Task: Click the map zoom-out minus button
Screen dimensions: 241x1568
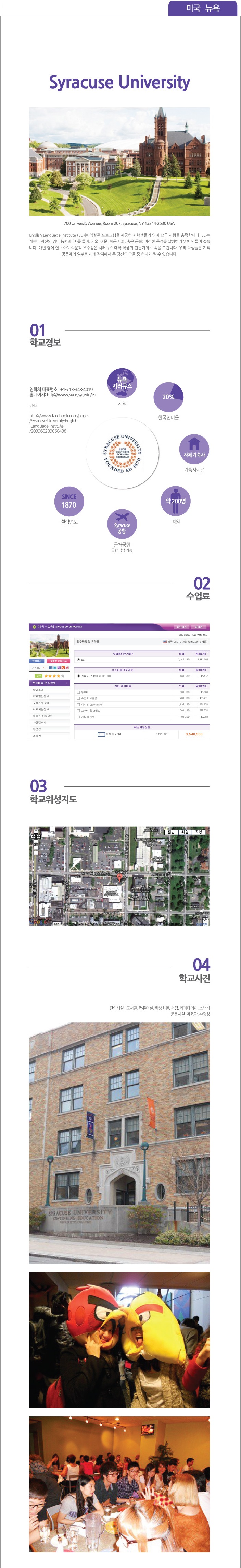Action: [36, 853]
